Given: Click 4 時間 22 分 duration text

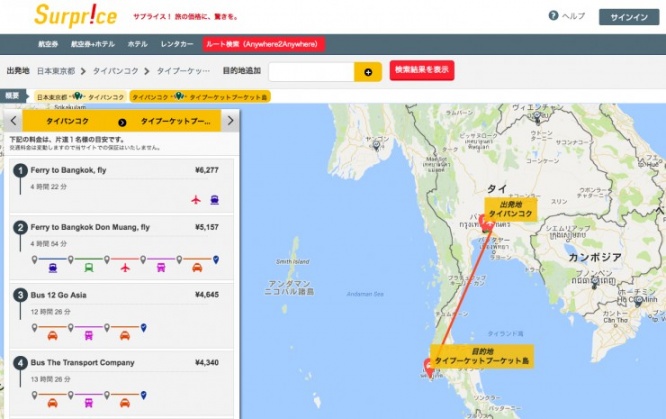Looking at the screenshot, I should point(48,187).
